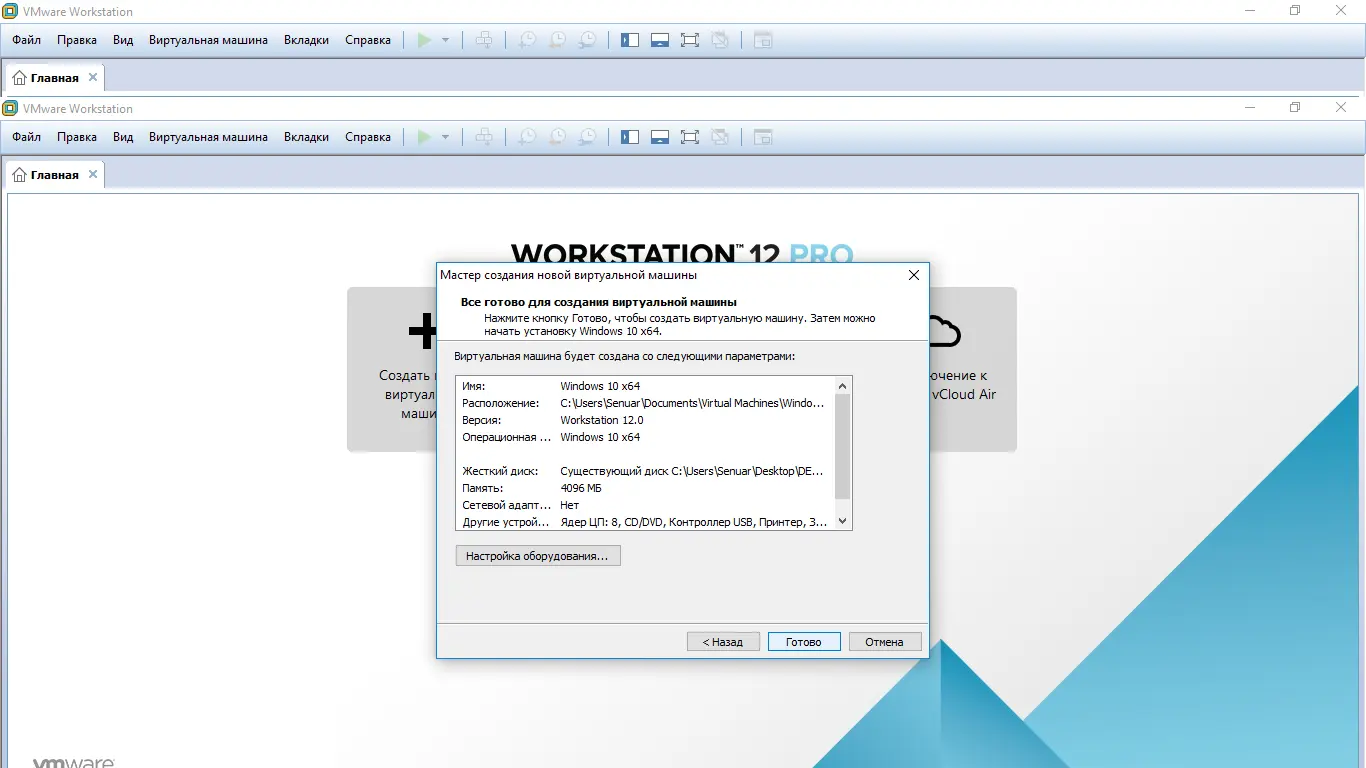Click the parameter list's scroll-down arrow

(842, 521)
